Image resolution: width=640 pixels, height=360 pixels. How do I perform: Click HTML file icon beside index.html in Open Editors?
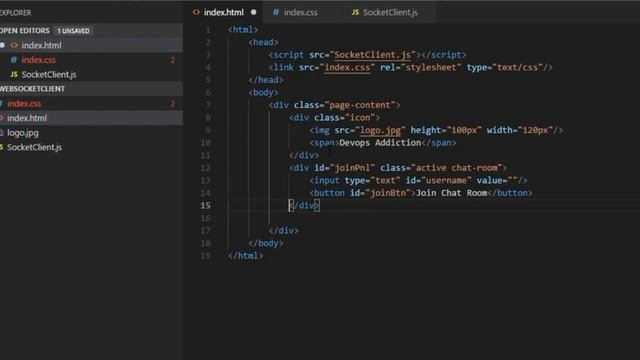click(14, 45)
